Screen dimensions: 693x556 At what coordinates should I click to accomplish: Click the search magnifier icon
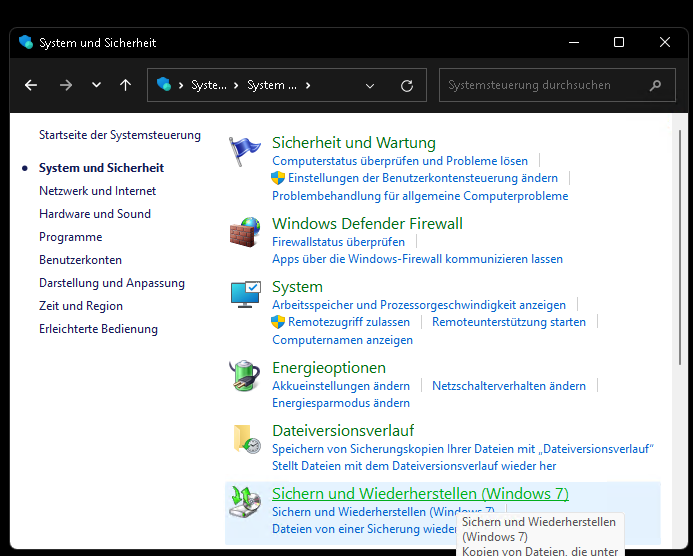click(x=655, y=85)
